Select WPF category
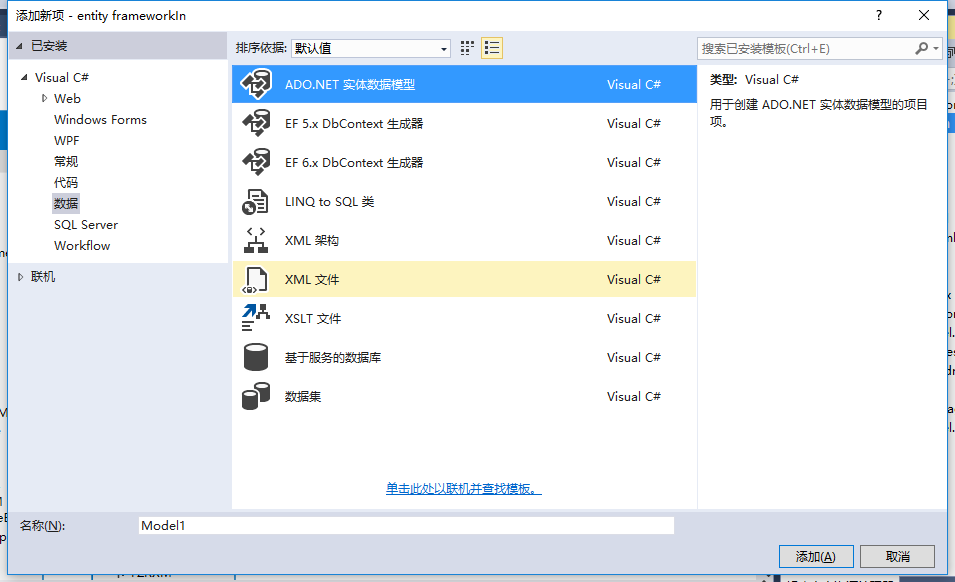Image resolution: width=955 pixels, height=582 pixels. pos(66,141)
